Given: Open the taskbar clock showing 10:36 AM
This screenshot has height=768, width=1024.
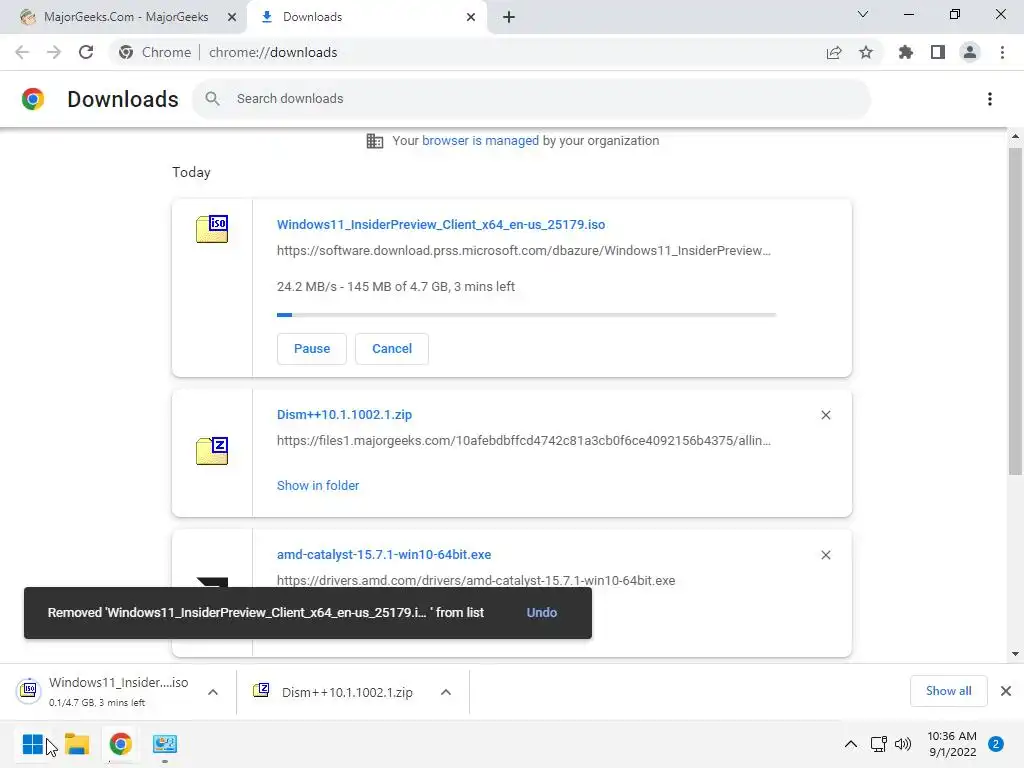Looking at the screenshot, I should click(x=952, y=744).
